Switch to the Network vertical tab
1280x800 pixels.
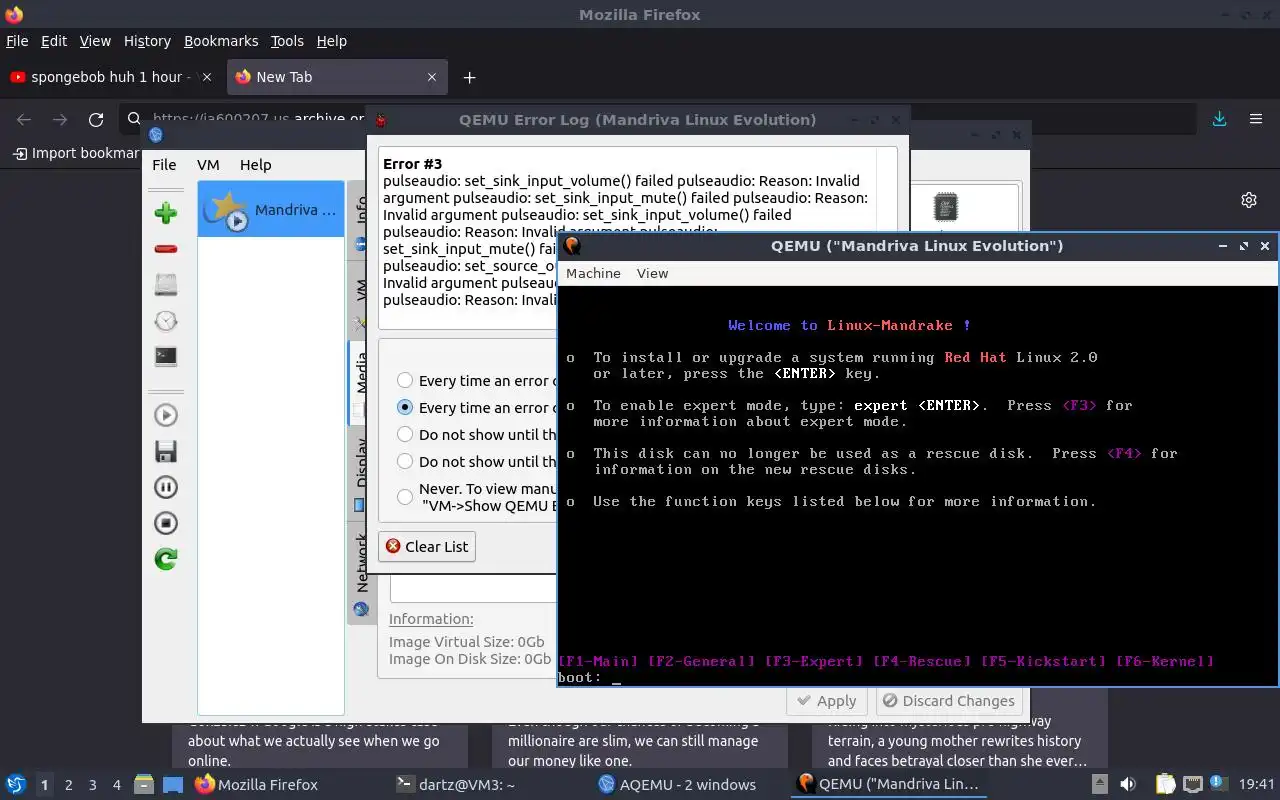pos(360,572)
